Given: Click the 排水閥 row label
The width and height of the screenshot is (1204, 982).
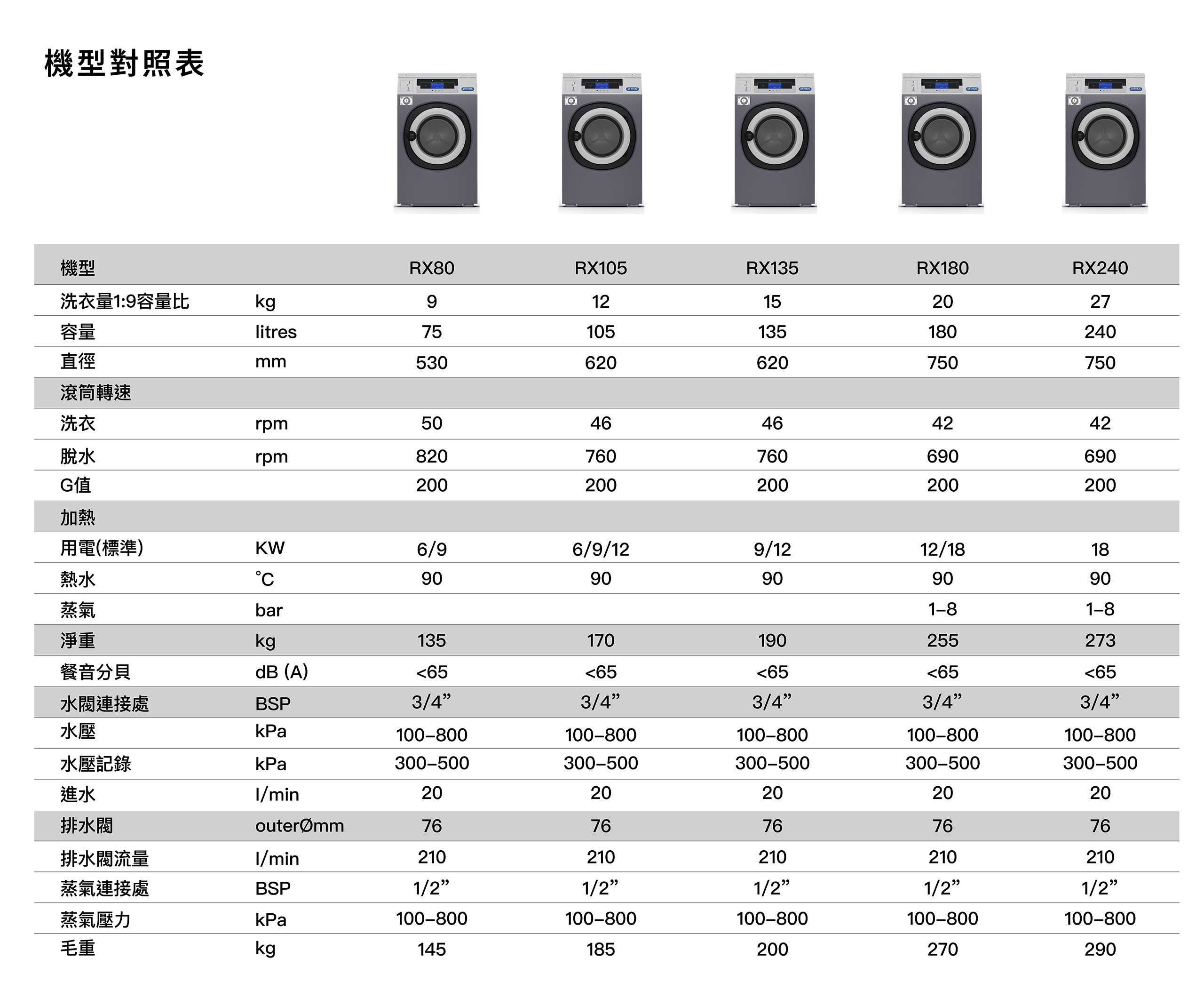Looking at the screenshot, I should click(x=87, y=826).
